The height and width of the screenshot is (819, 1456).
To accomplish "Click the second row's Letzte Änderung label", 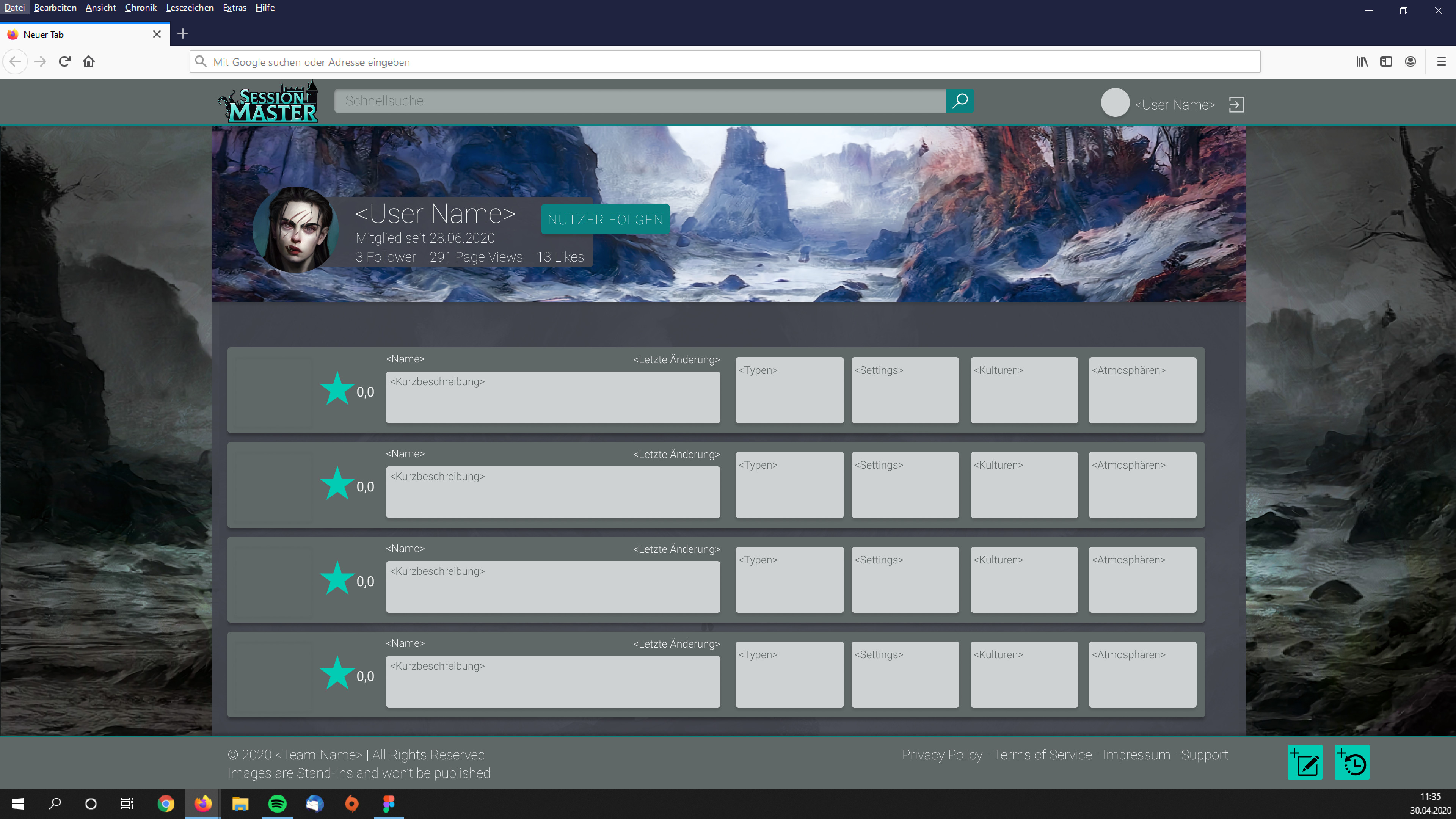I will pyautogui.click(x=676, y=454).
